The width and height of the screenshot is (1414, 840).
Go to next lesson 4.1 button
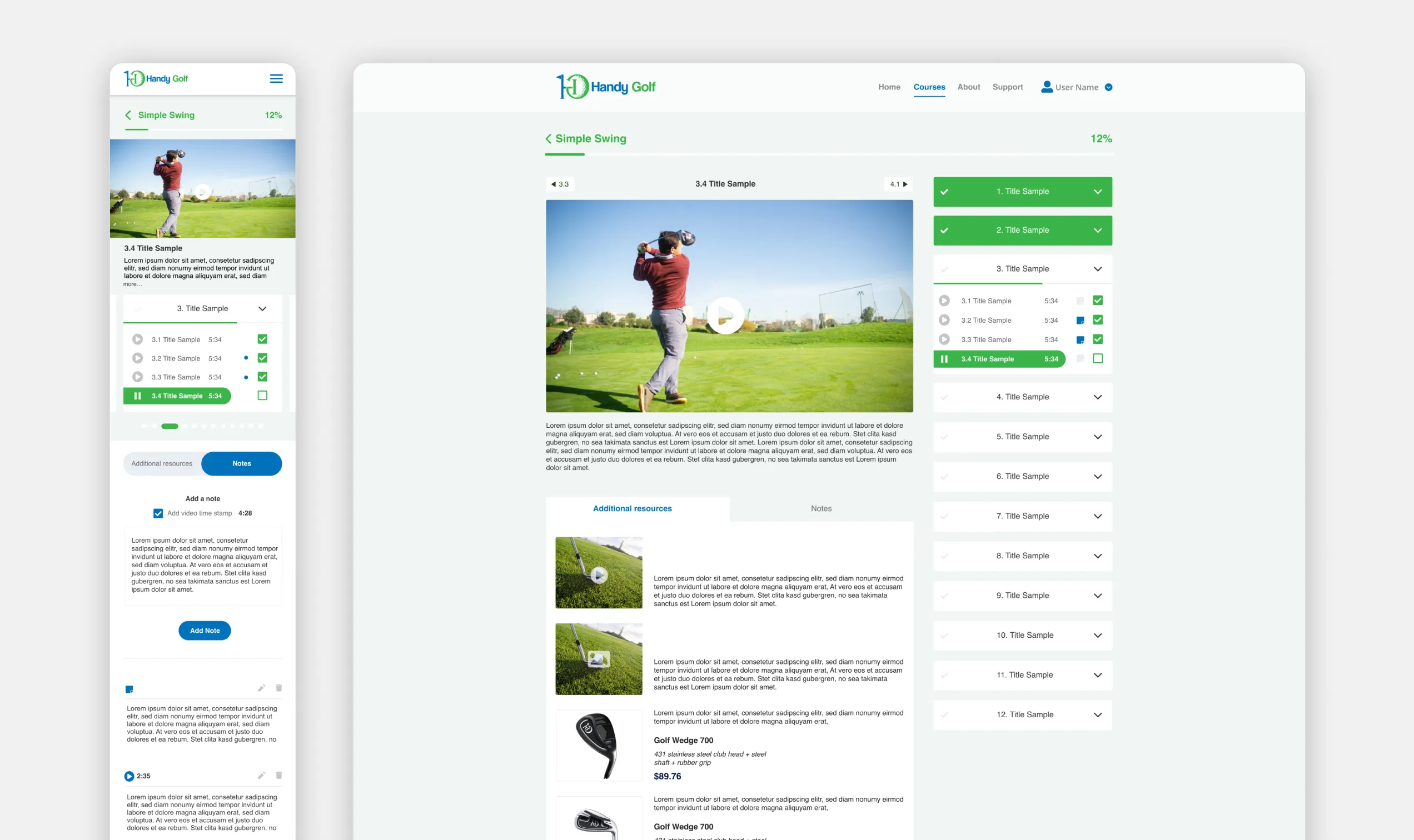[898, 184]
